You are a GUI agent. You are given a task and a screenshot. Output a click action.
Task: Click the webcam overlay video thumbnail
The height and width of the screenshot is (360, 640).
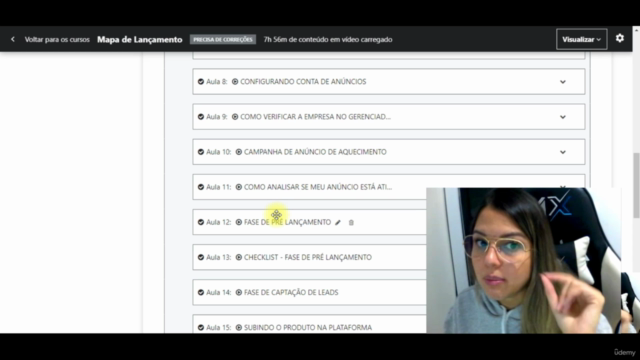524,260
